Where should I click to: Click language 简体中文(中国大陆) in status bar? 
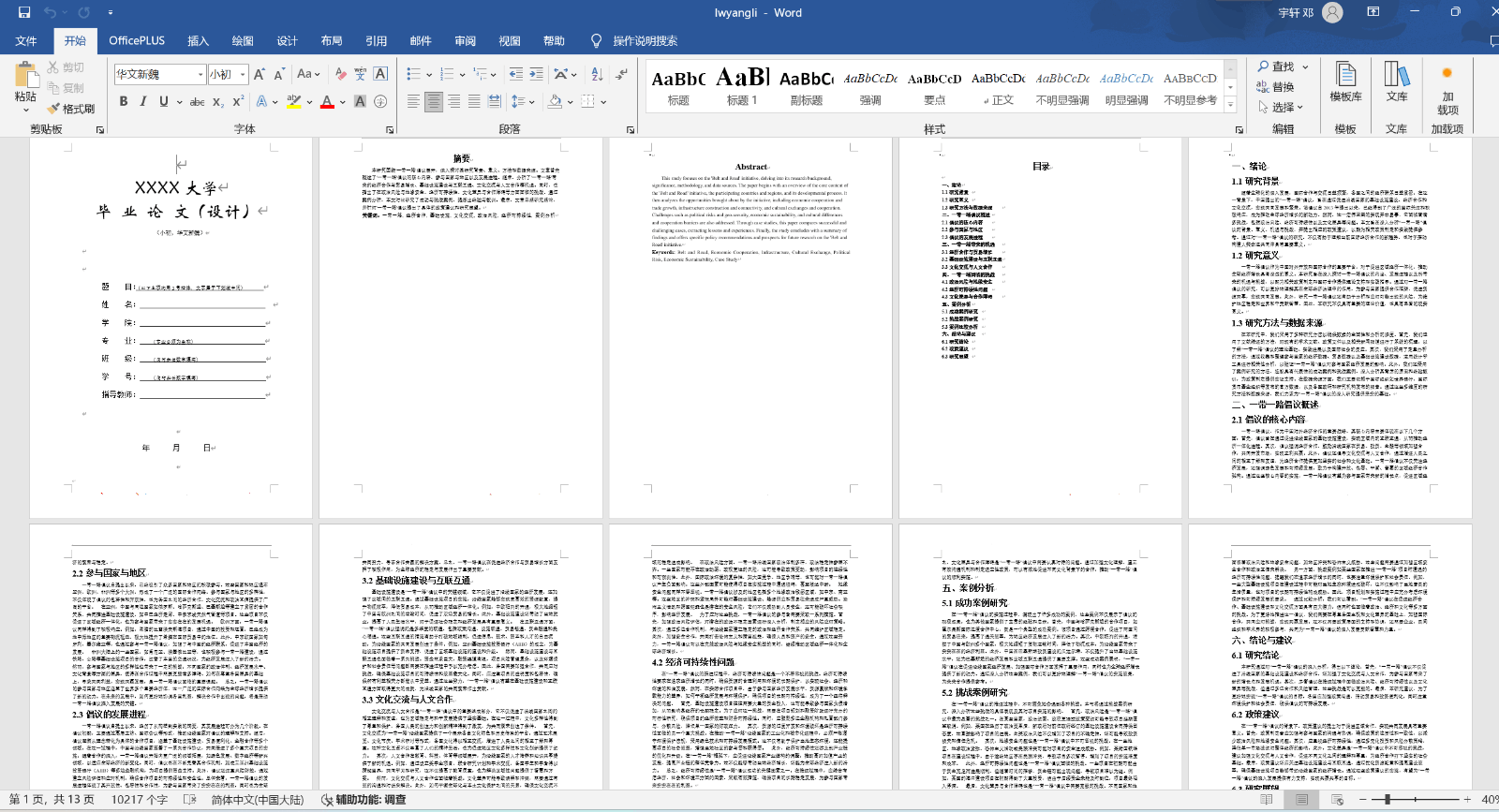pos(258,800)
